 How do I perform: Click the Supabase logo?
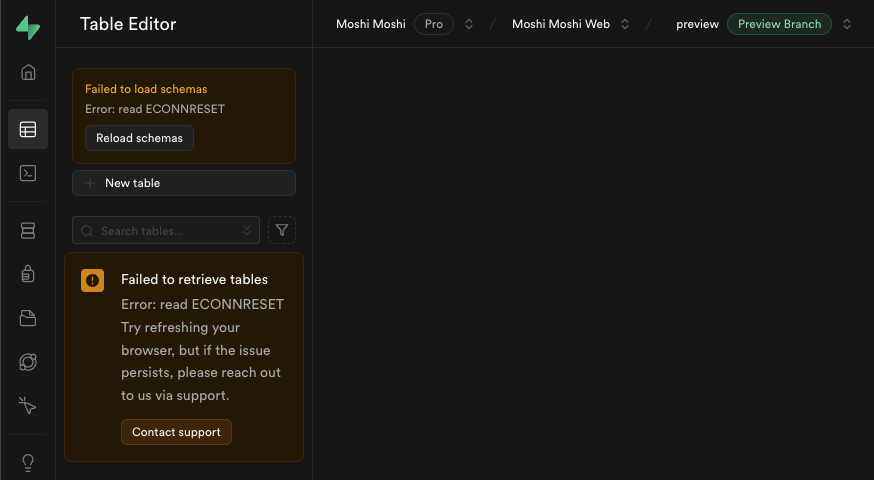pos(28,27)
